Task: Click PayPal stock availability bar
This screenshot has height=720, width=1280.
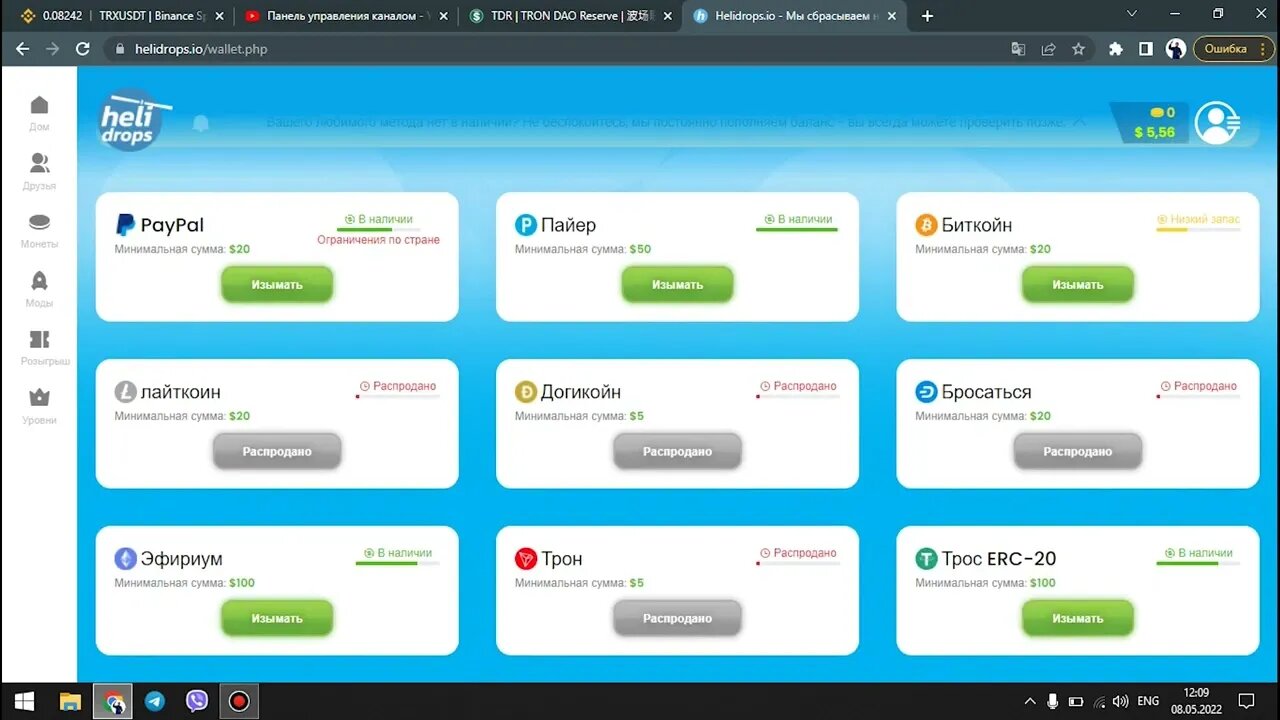Action: [x=378, y=230]
